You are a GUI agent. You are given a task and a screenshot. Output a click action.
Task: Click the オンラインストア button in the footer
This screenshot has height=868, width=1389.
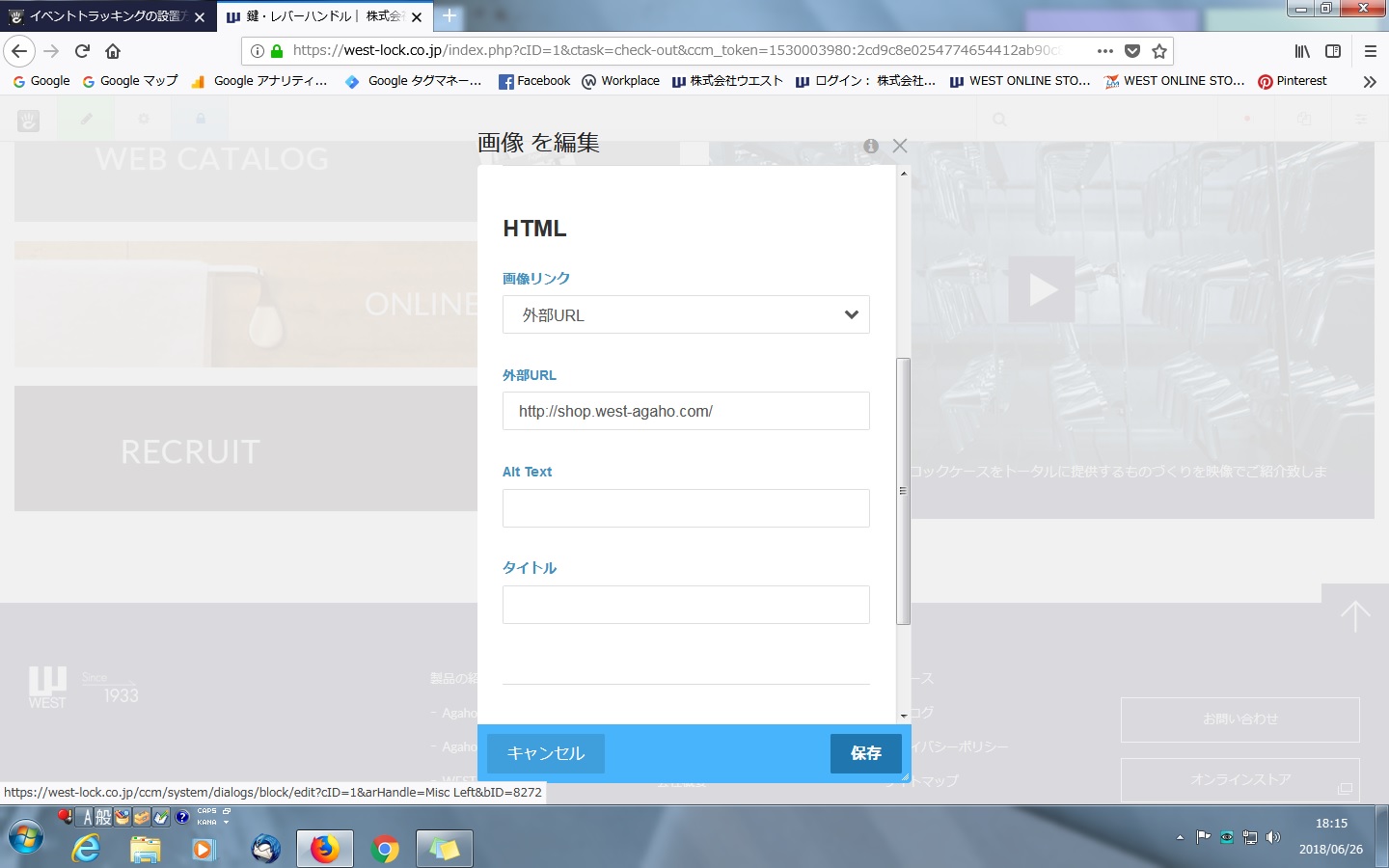pos(1240,780)
